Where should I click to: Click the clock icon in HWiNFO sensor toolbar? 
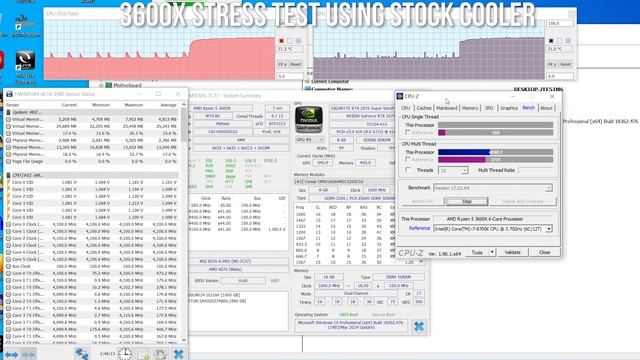pyautogui.click(x=125, y=353)
